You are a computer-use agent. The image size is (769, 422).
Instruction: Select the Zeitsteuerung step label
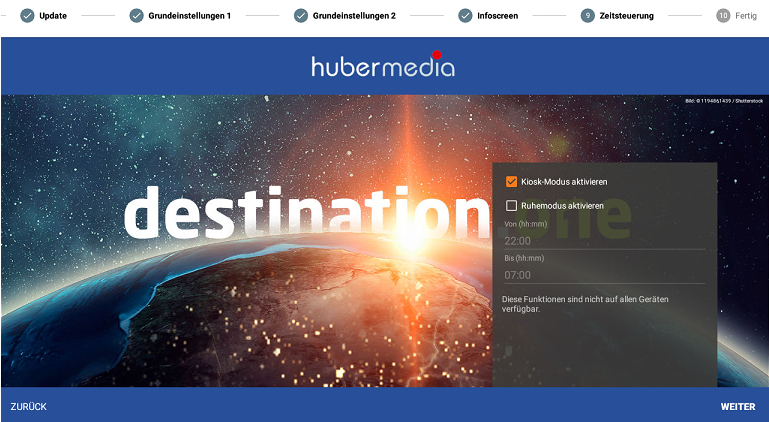pos(626,16)
